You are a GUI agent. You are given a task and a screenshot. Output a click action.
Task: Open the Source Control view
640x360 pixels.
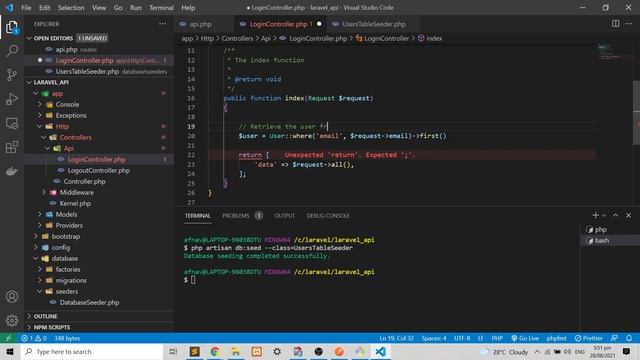[x=12, y=75]
